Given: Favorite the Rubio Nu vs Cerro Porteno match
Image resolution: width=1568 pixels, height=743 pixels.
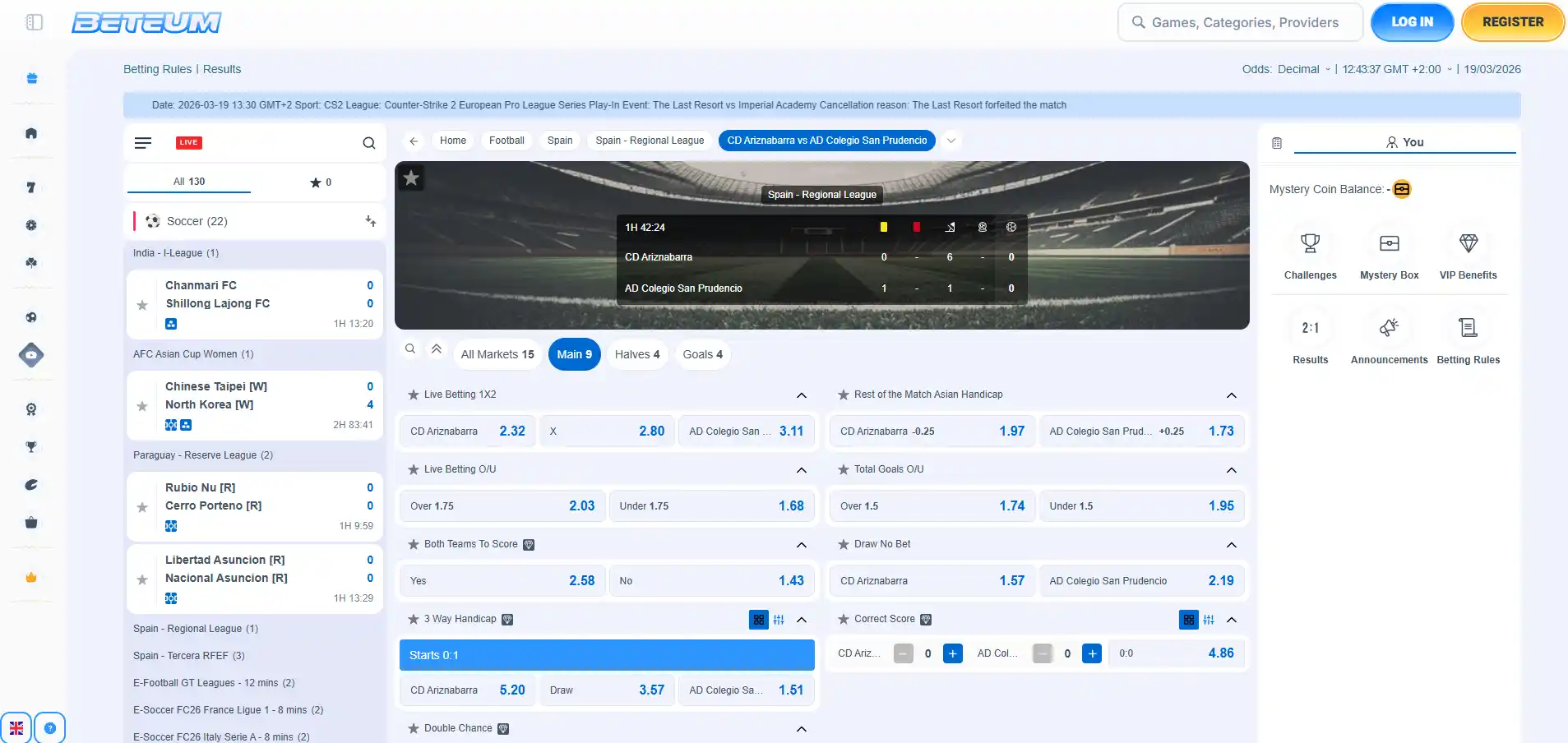Looking at the screenshot, I should click(x=142, y=507).
